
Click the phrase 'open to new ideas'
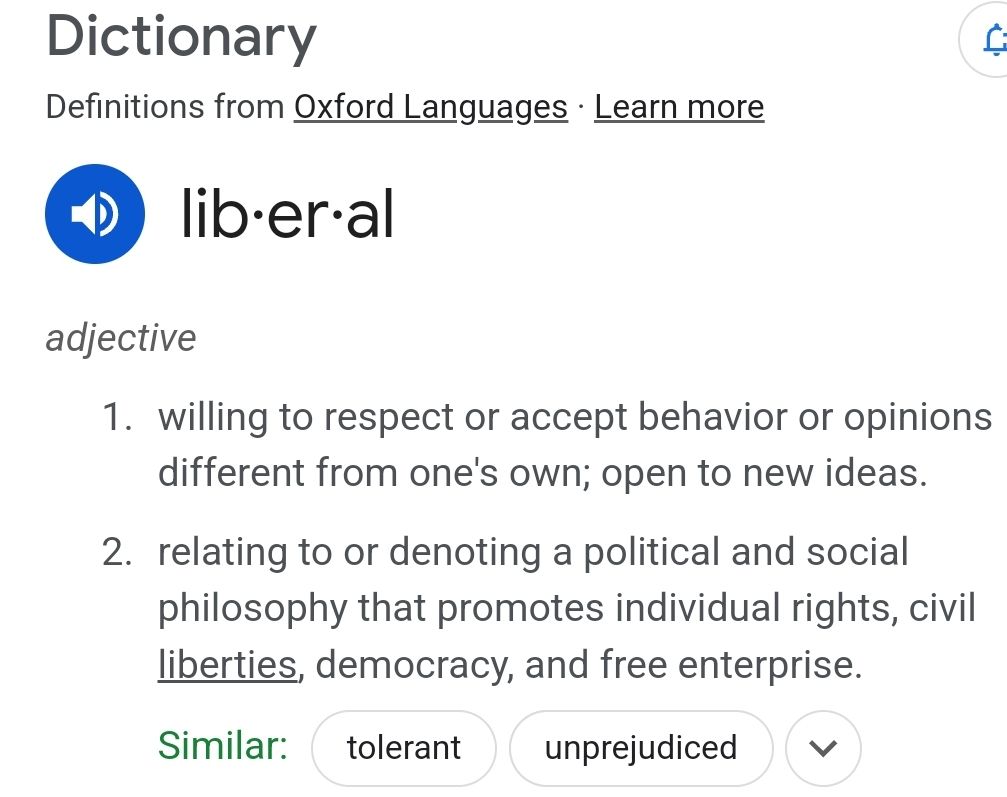pos(763,472)
